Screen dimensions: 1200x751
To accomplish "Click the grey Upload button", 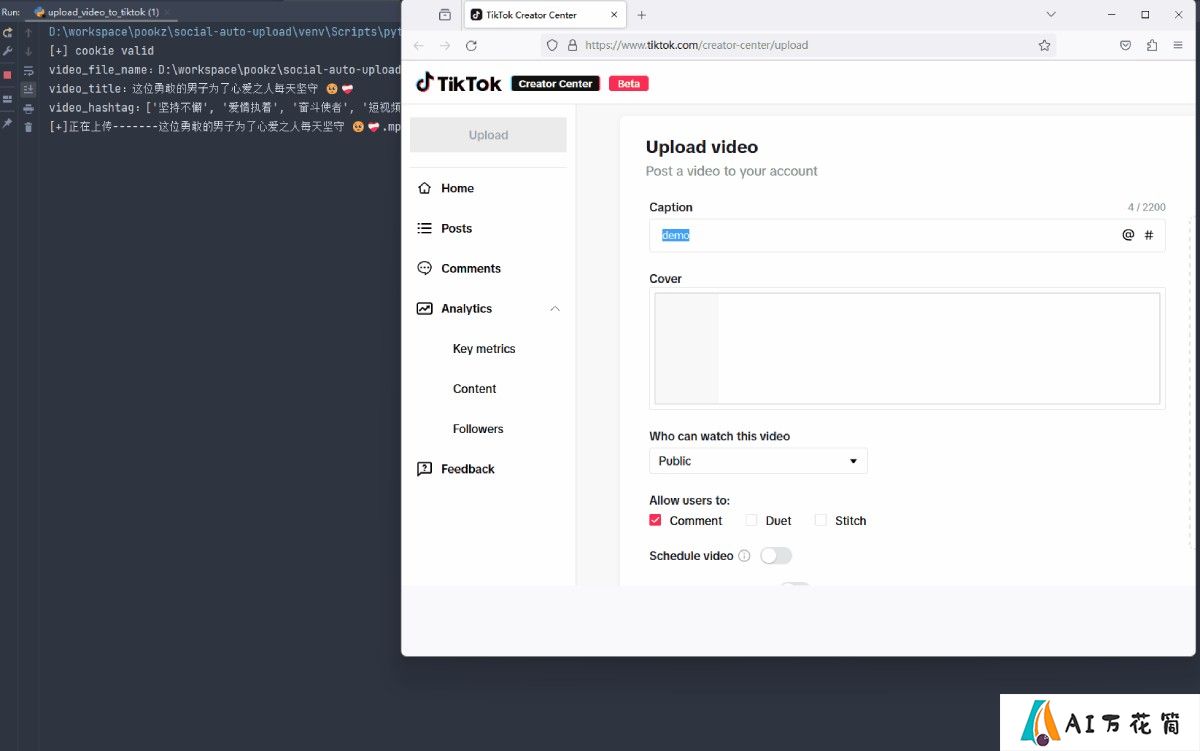I will (488, 135).
